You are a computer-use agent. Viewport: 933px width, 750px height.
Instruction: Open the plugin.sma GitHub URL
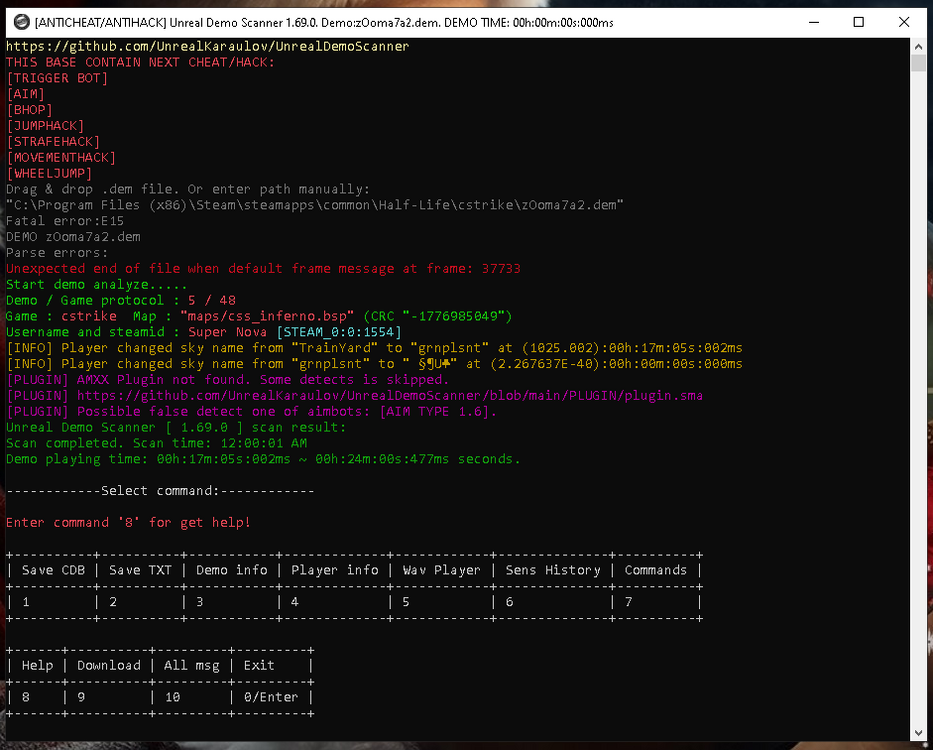coord(390,395)
